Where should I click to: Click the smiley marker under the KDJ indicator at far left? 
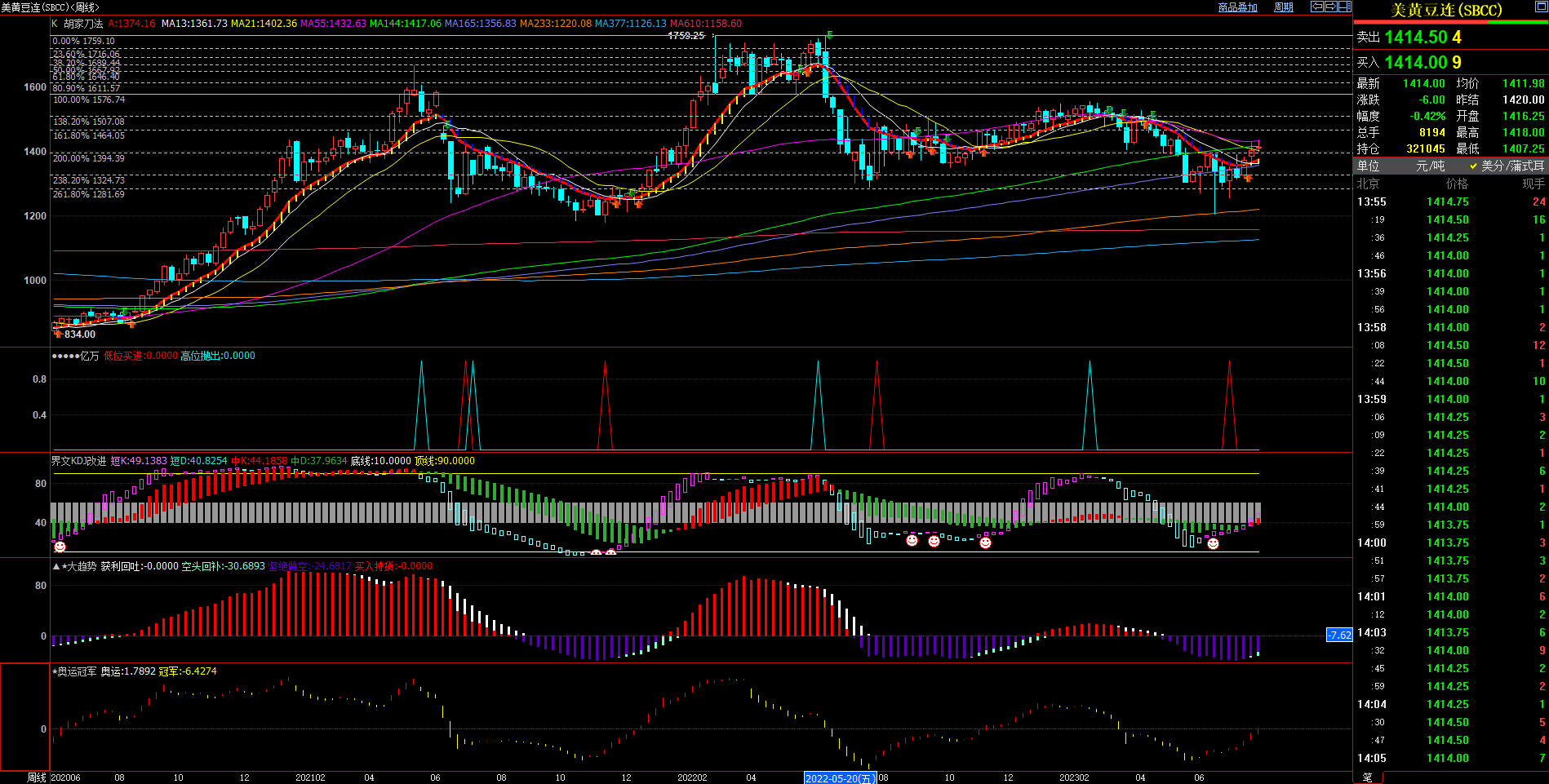(60, 547)
